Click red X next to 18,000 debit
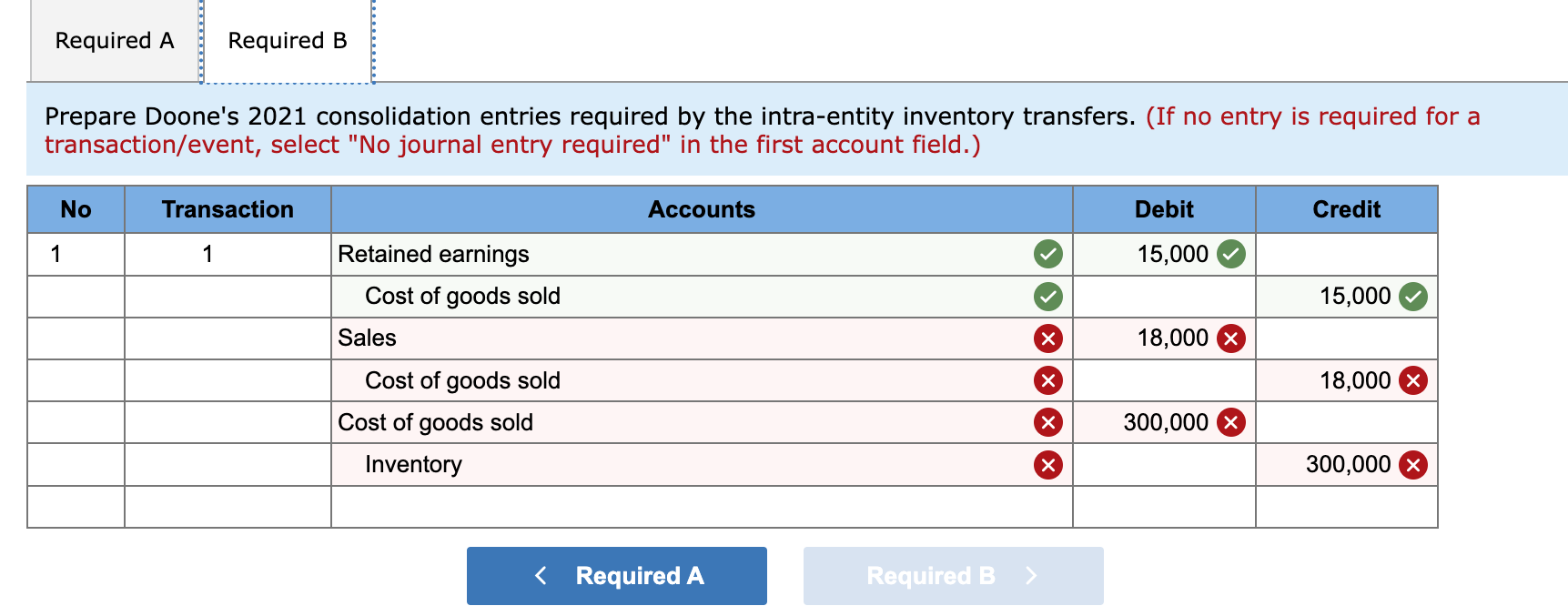The image size is (1568, 606). 1230,338
